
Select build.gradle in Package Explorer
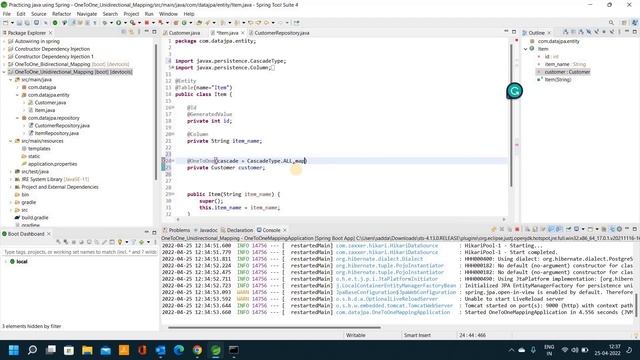(34, 218)
